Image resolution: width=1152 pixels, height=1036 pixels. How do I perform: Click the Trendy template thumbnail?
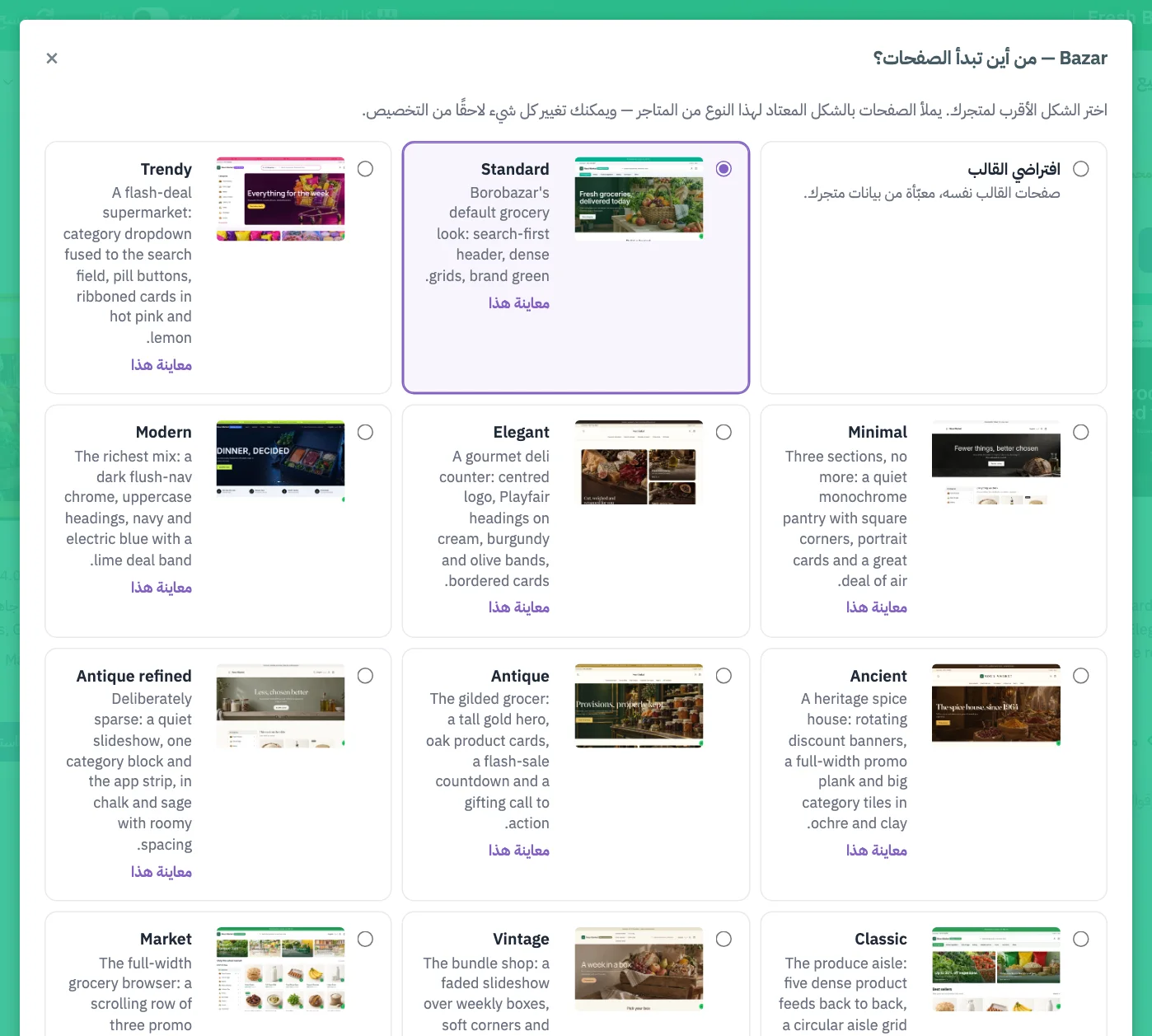click(x=281, y=199)
